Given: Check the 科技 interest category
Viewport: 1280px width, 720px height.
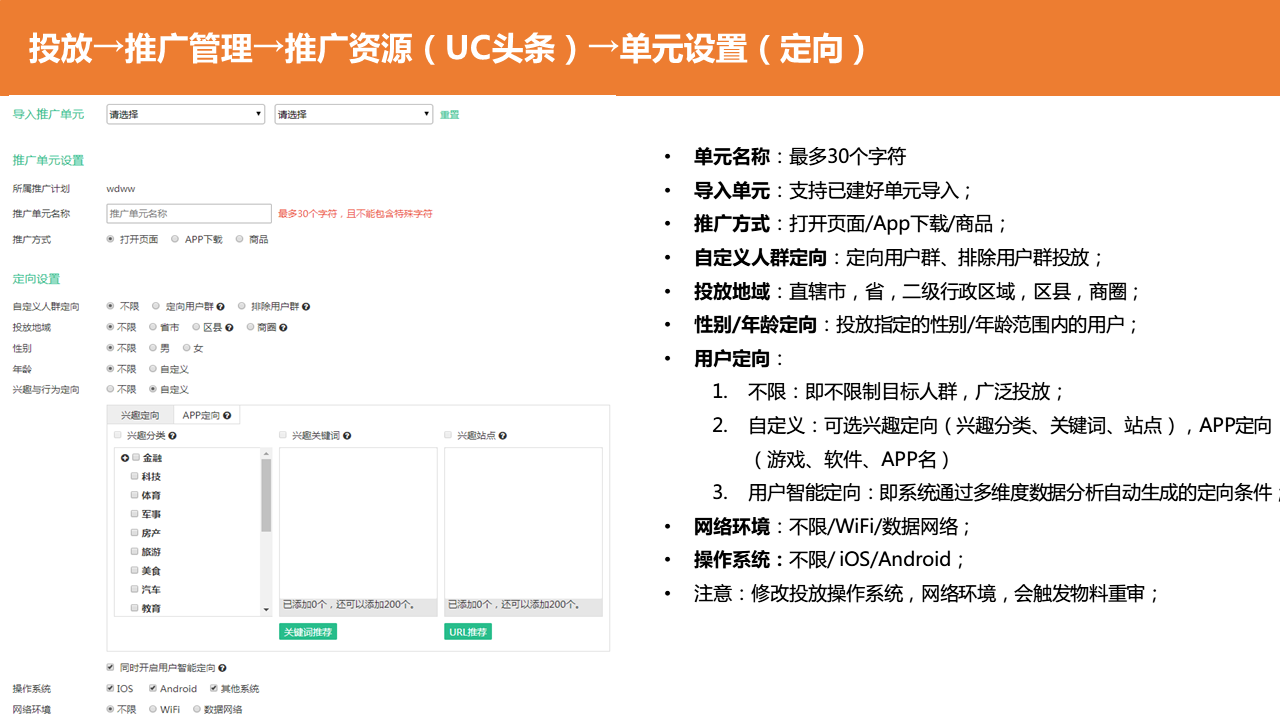Looking at the screenshot, I should [135, 477].
